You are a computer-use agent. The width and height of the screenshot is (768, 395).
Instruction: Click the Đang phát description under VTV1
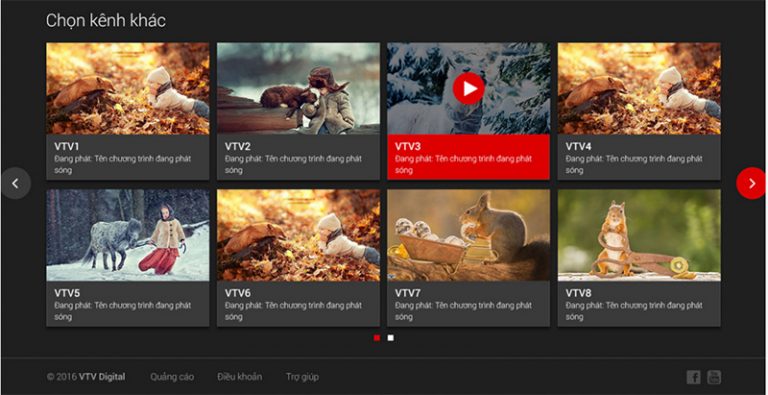point(122,165)
